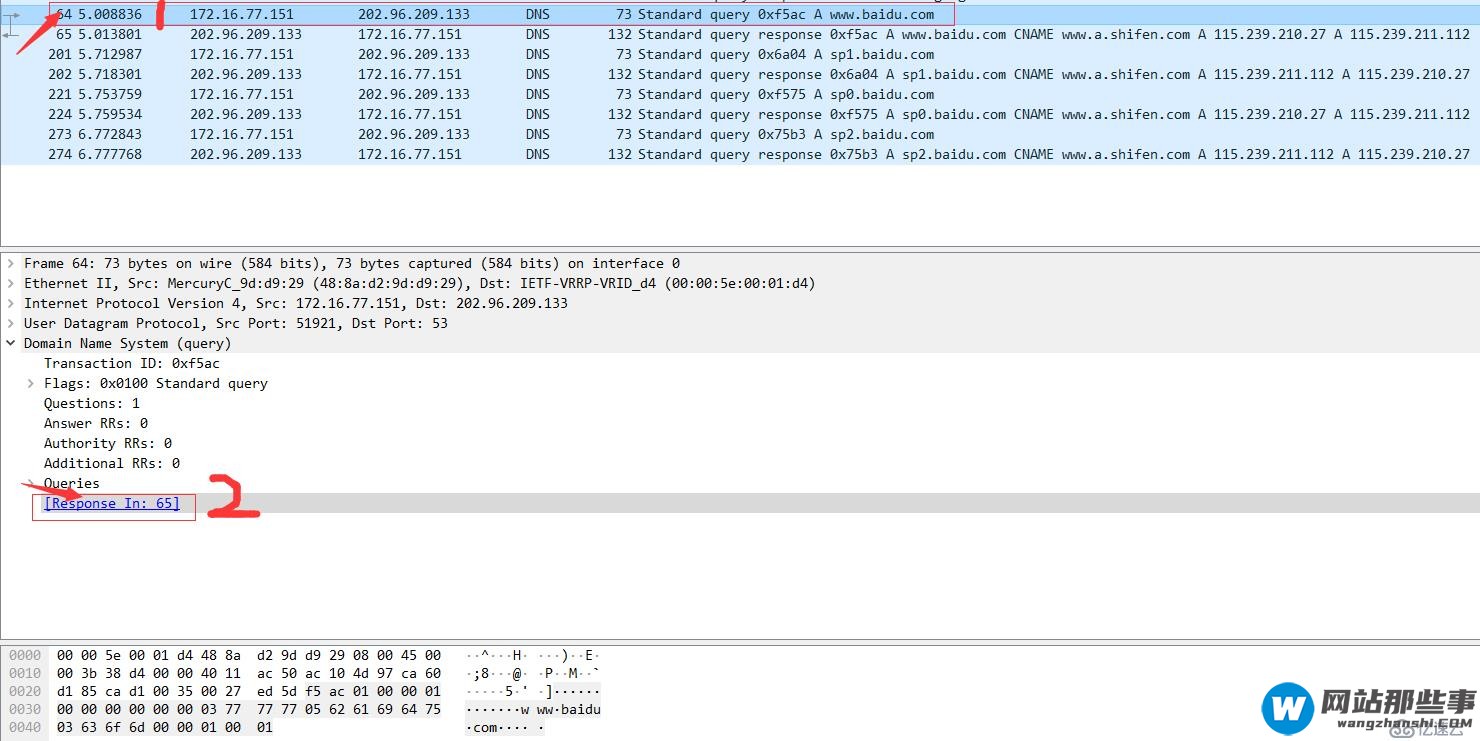1480x741 pixels.
Task: Click the DNS protocol cell of packet 274
Action: point(538,154)
